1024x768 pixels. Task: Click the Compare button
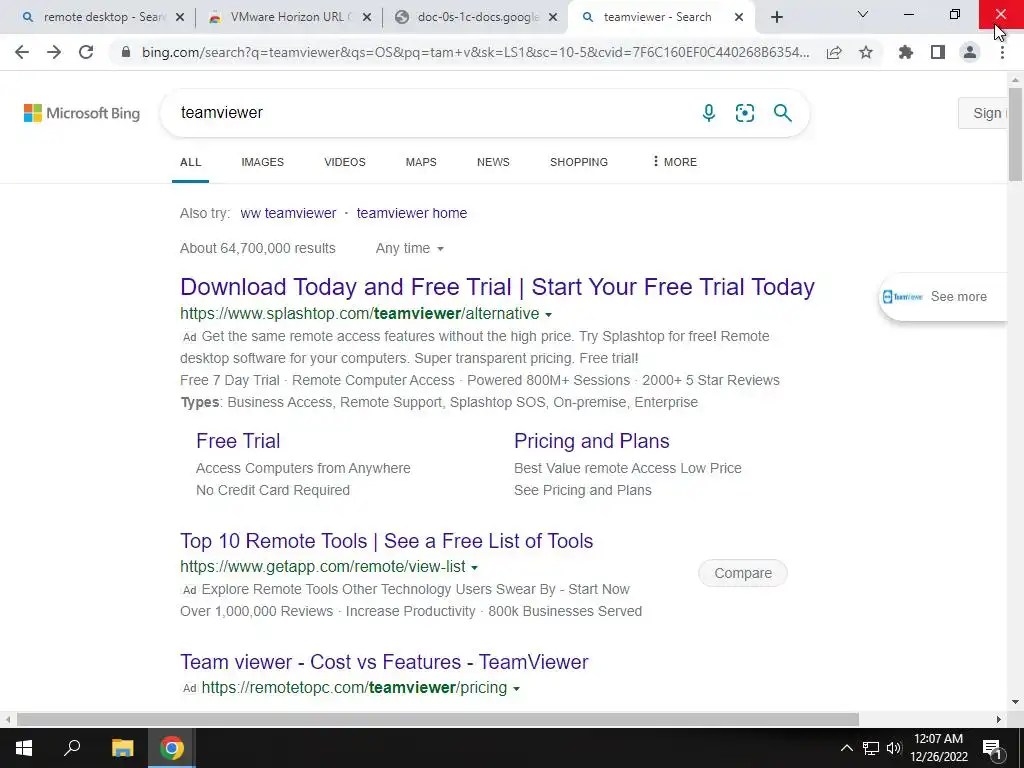pyautogui.click(x=743, y=573)
